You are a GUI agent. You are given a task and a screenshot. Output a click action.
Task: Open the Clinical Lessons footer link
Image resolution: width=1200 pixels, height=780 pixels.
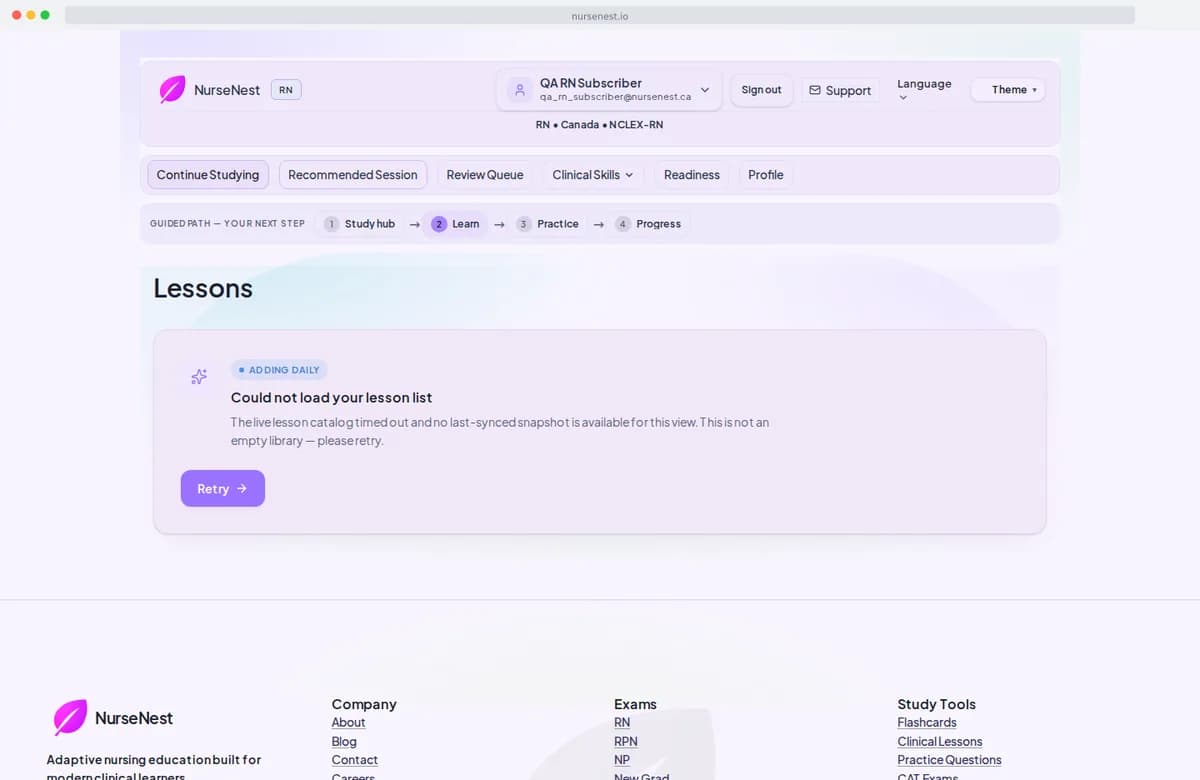coord(940,742)
